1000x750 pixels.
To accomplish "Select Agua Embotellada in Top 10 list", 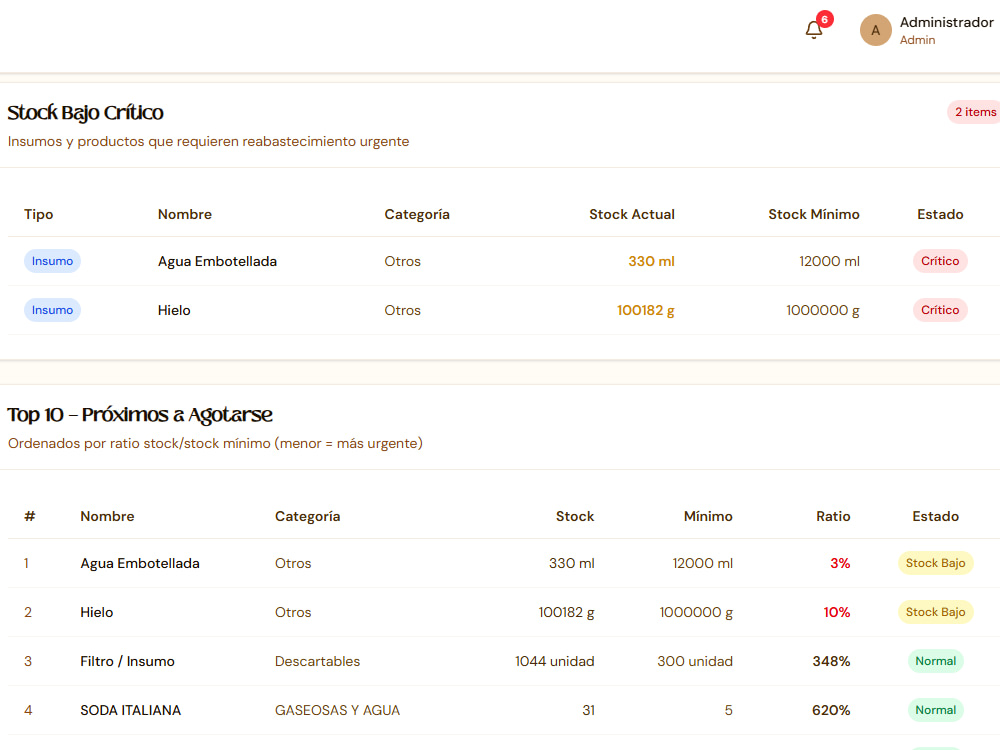I will pyautogui.click(x=140, y=563).
